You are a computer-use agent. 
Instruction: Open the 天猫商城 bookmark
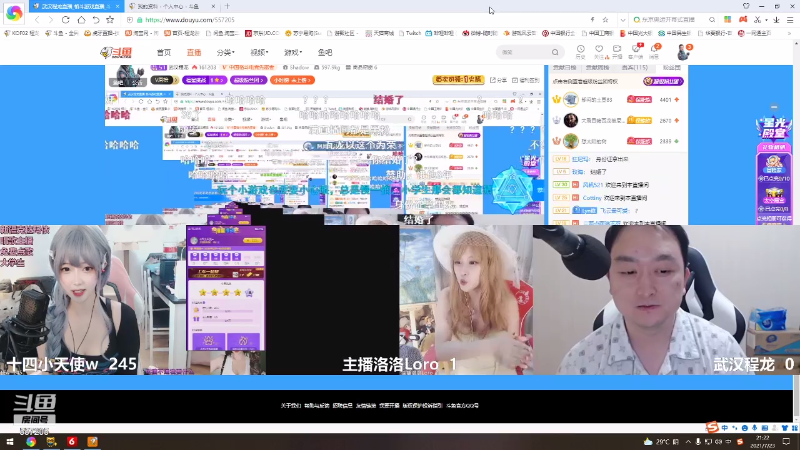pyautogui.click(x=380, y=33)
